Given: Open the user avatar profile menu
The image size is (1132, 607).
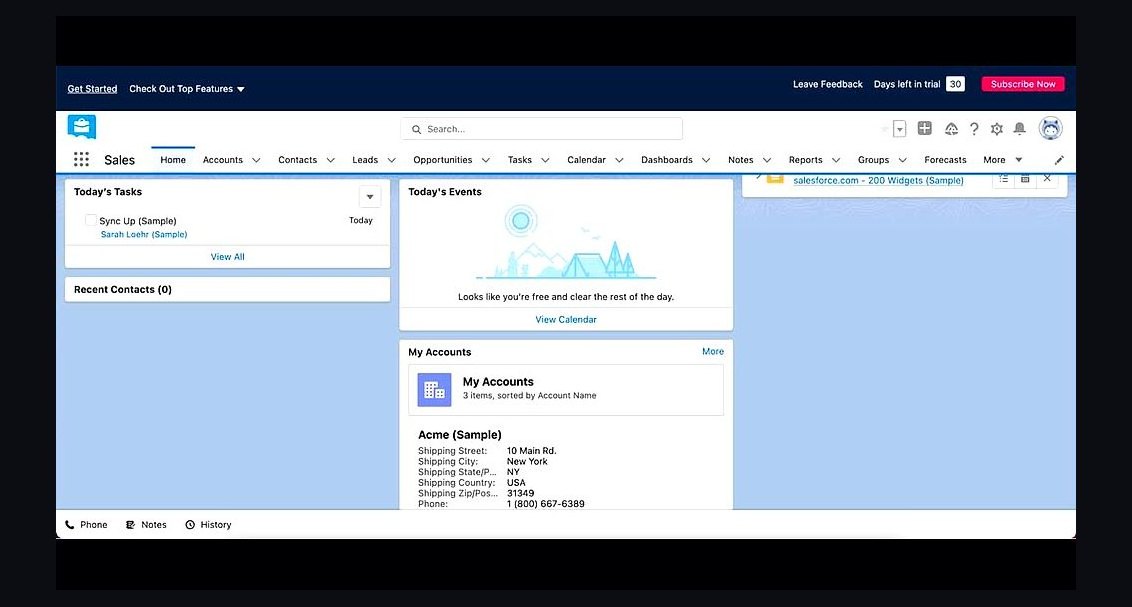Looking at the screenshot, I should 1050,128.
